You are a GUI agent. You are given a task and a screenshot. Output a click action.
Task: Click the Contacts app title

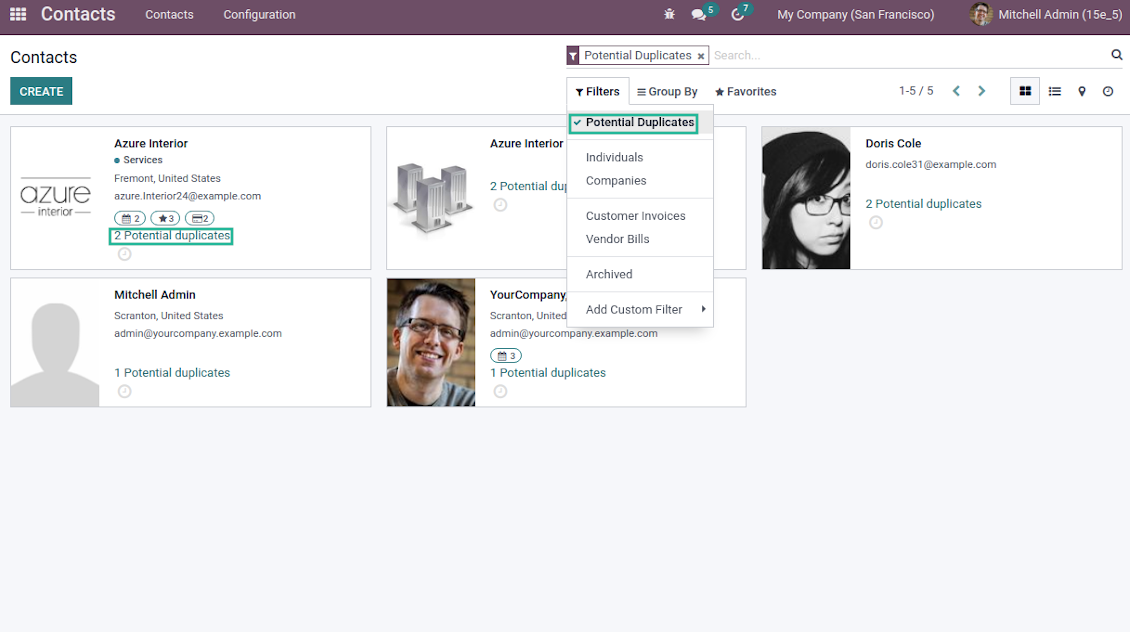[78, 14]
